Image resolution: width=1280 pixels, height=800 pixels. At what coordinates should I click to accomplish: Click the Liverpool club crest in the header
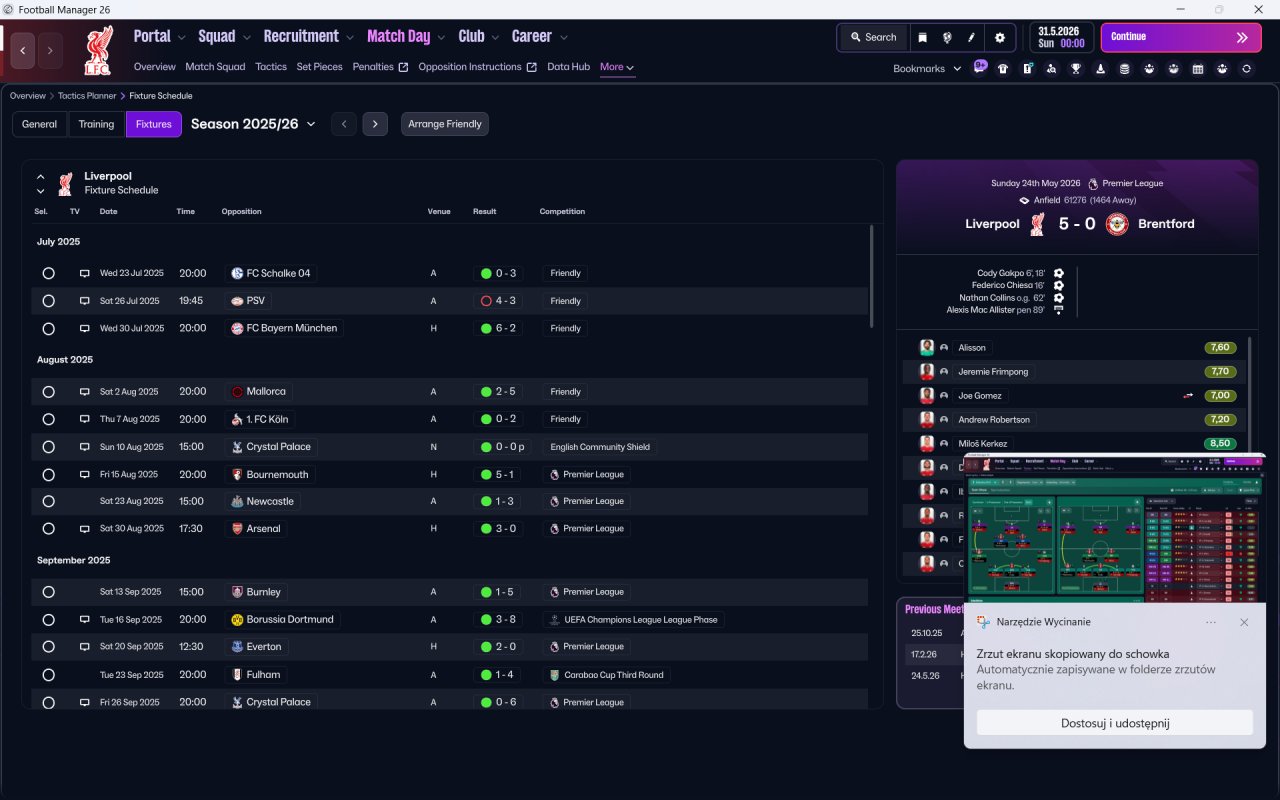[98, 50]
